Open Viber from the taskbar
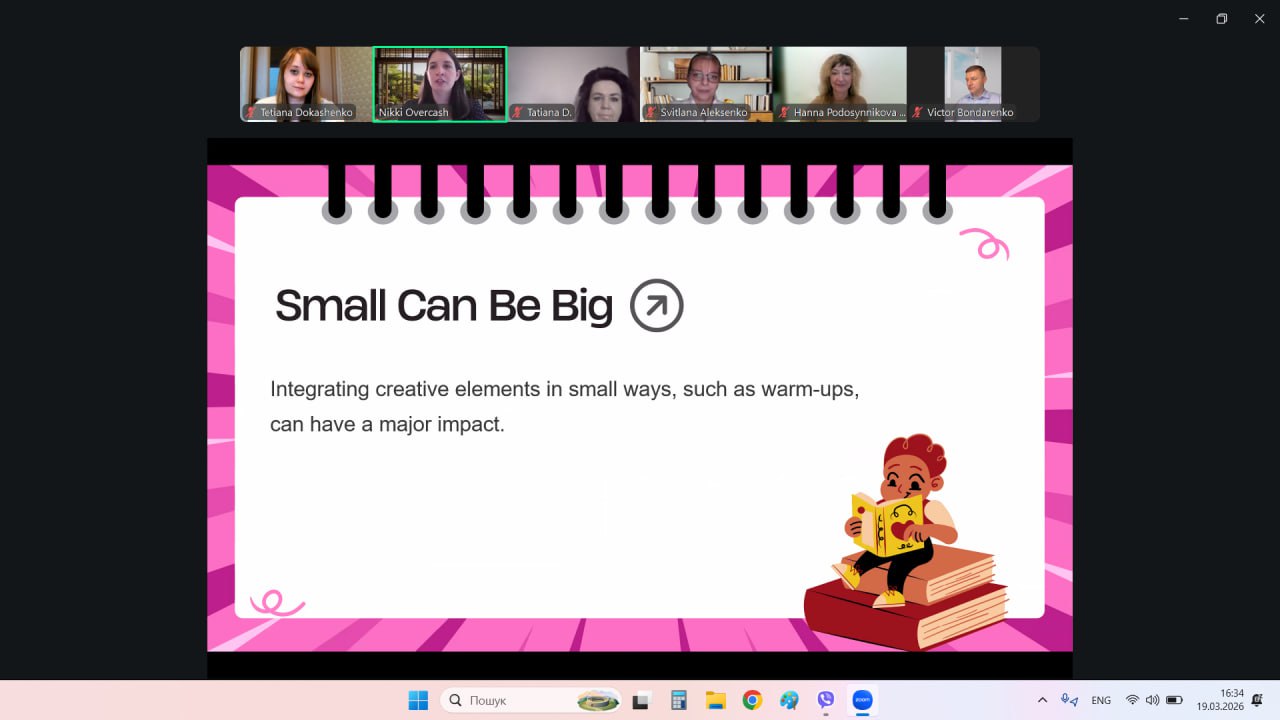Image resolution: width=1280 pixels, height=720 pixels. pyautogui.click(x=825, y=700)
